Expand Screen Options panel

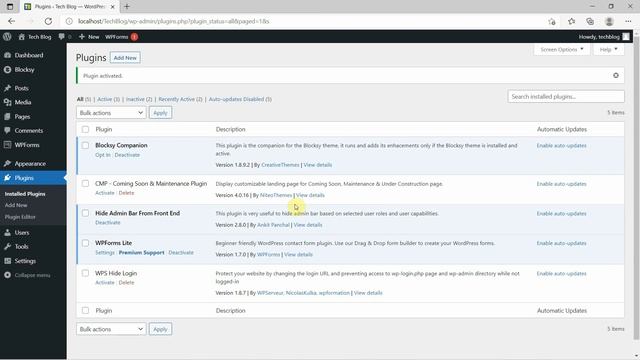(x=562, y=49)
